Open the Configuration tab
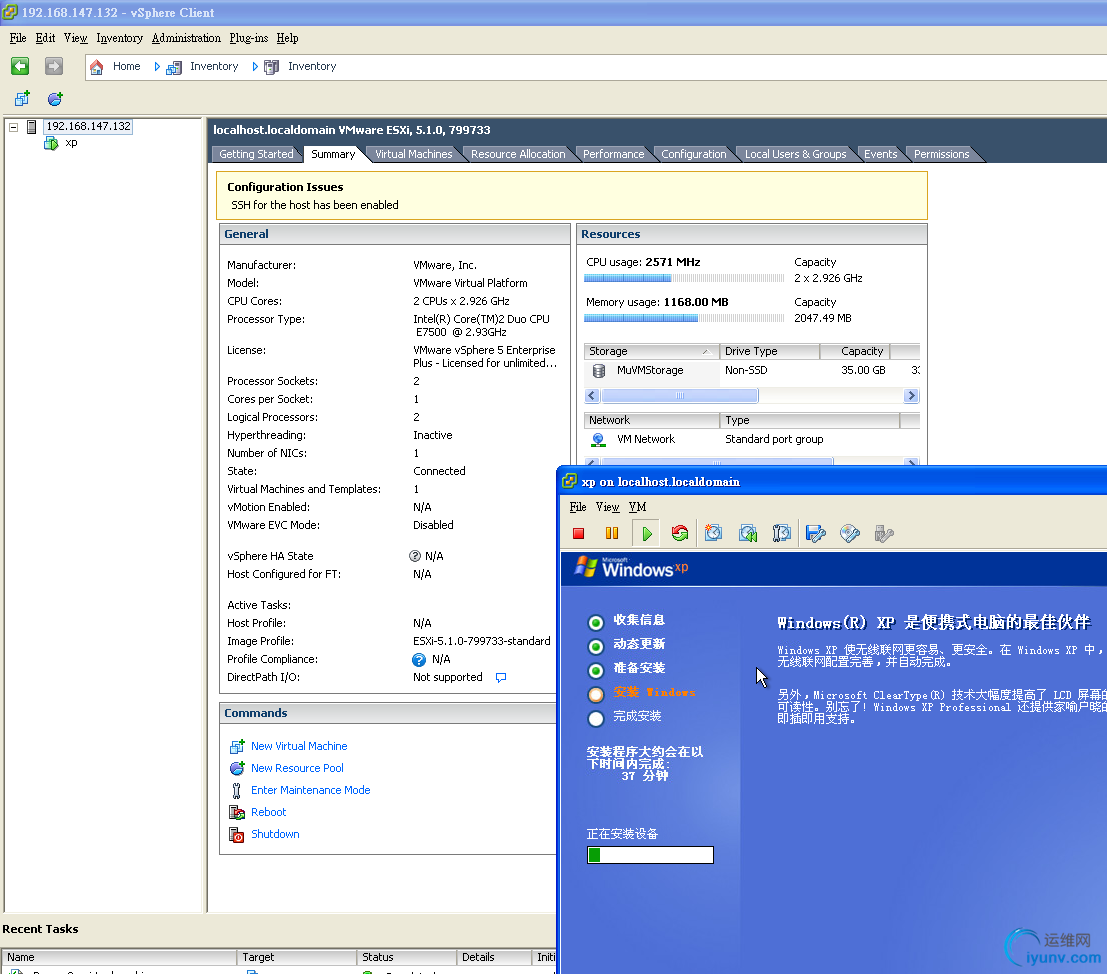 tap(693, 154)
